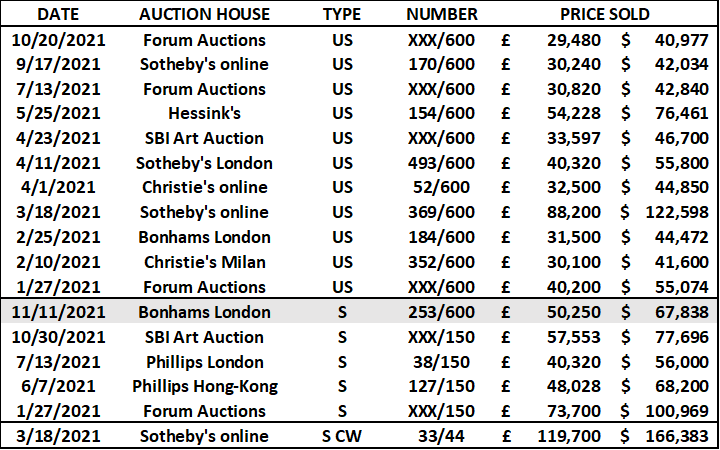Click the DATE column header
This screenshot has height=450, width=720.
pyautogui.click(x=56, y=15)
